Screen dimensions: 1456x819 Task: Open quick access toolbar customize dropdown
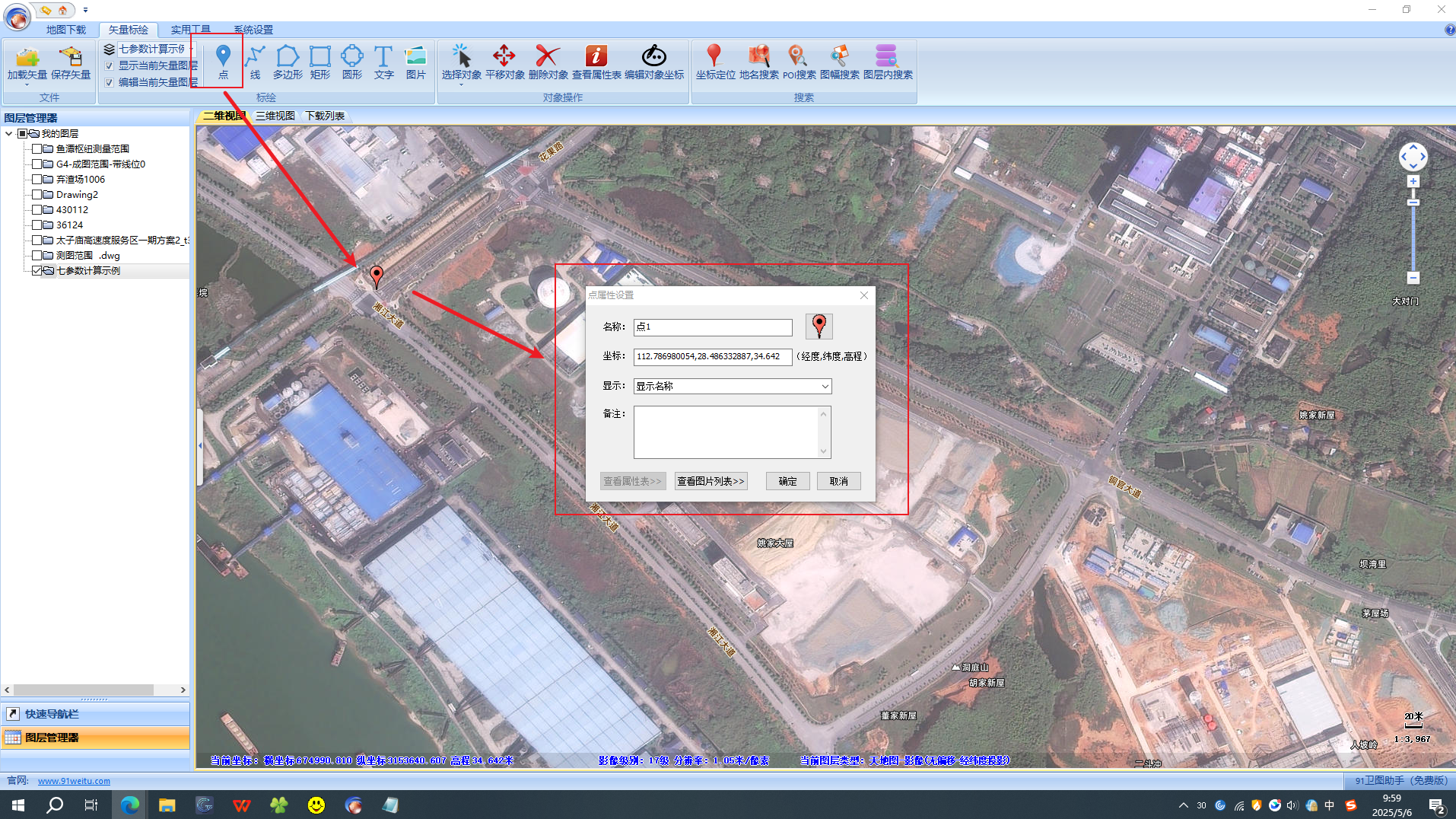coord(85,10)
